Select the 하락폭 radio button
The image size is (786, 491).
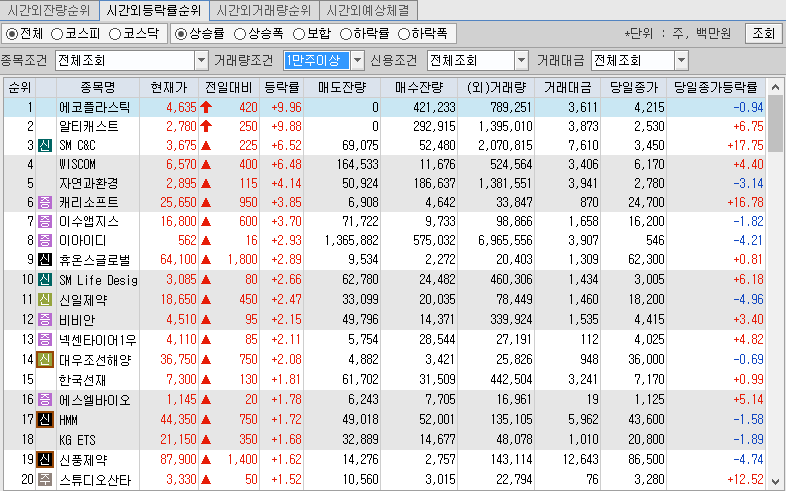tap(404, 34)
